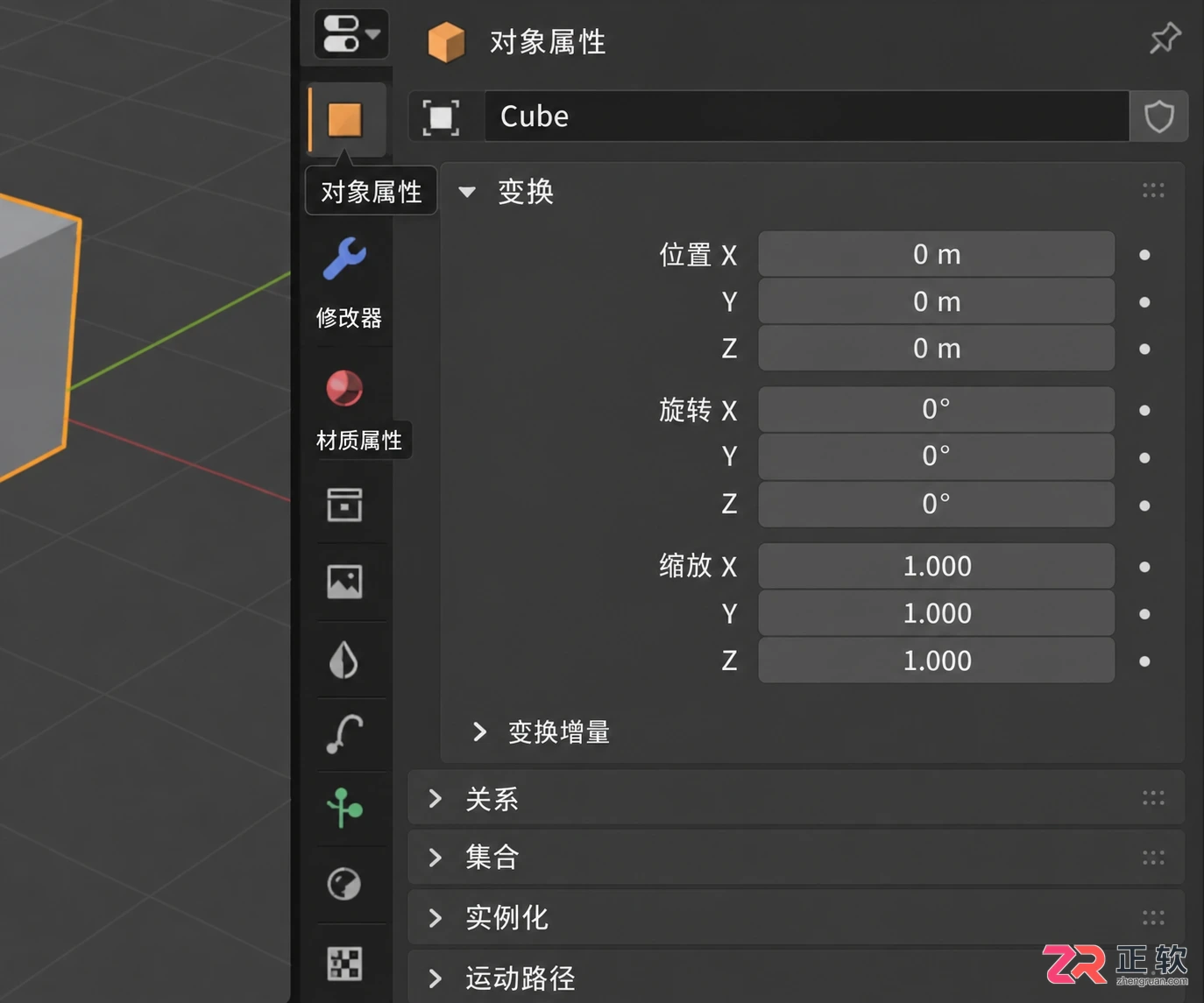Open the View Layer image tab icon

[344, 582]
